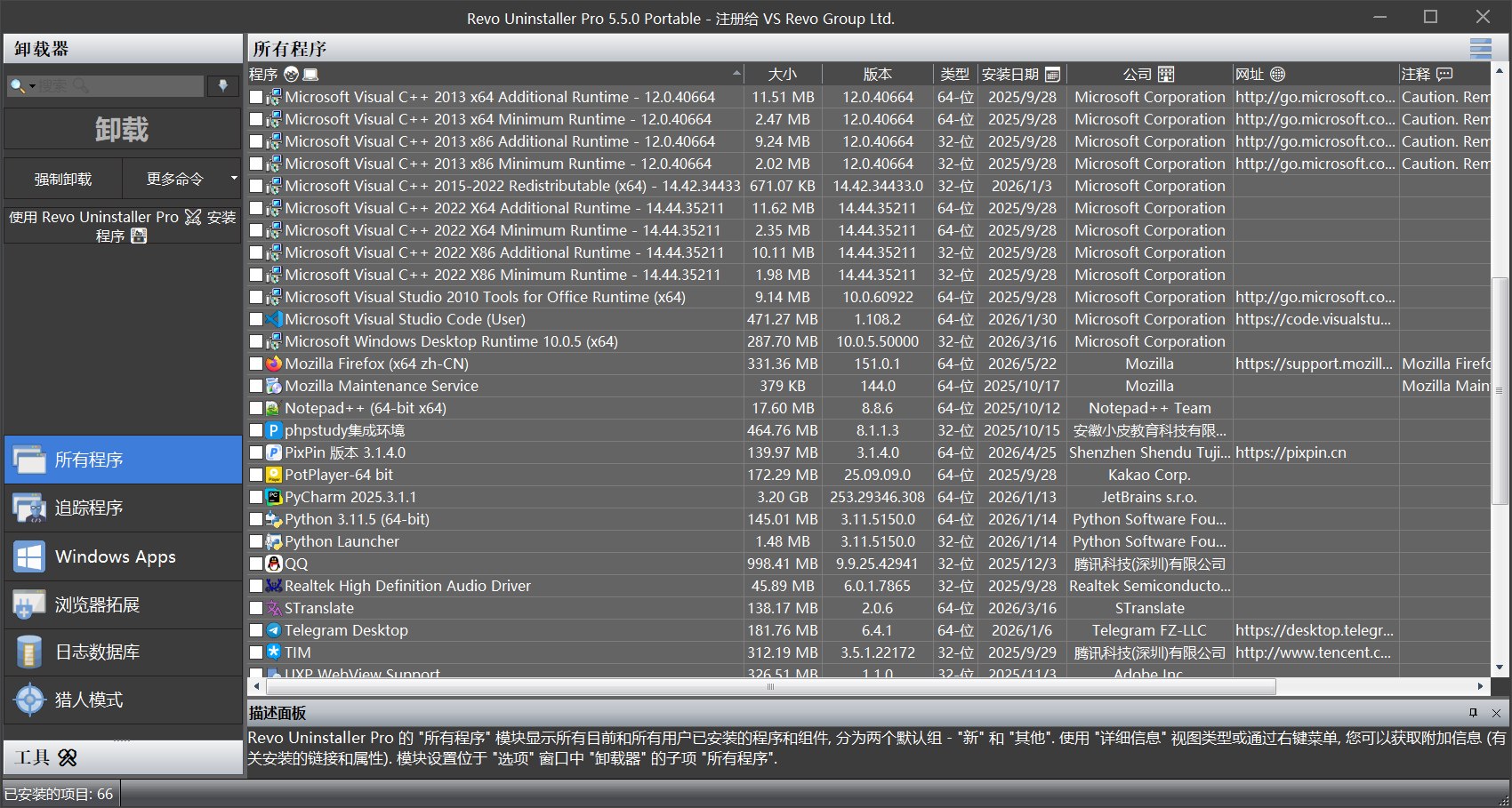
Task: Click the globe icon in 网址 header
Action: click(1278, 74)
